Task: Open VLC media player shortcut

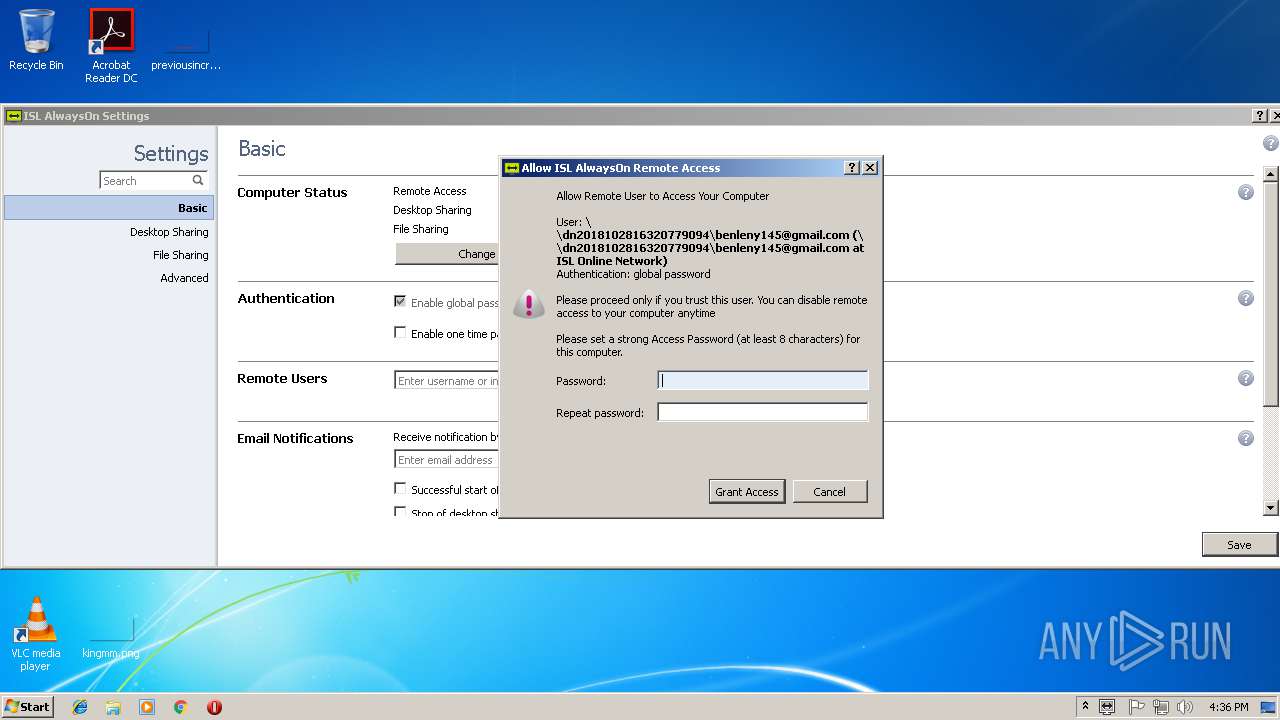Action: (36, 634)
